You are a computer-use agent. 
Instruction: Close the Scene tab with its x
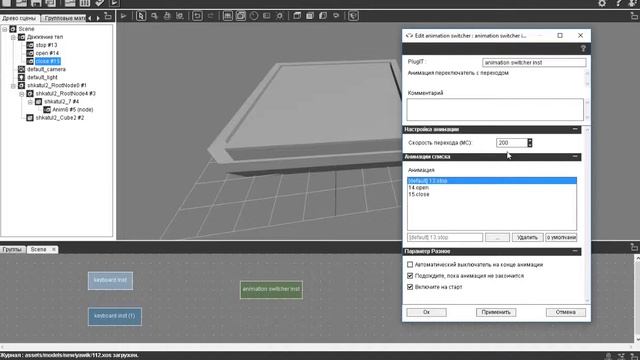tap(53, 249)
